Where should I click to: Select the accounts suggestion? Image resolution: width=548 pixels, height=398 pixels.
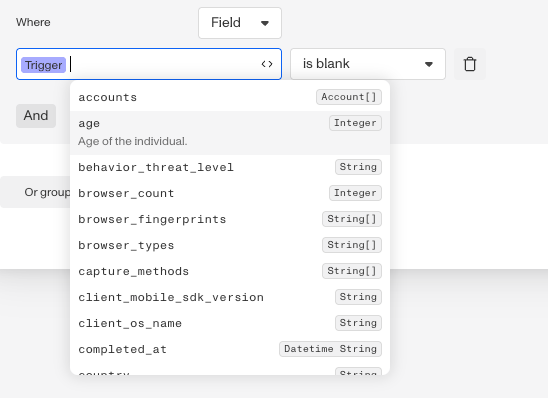coord(230,97)
